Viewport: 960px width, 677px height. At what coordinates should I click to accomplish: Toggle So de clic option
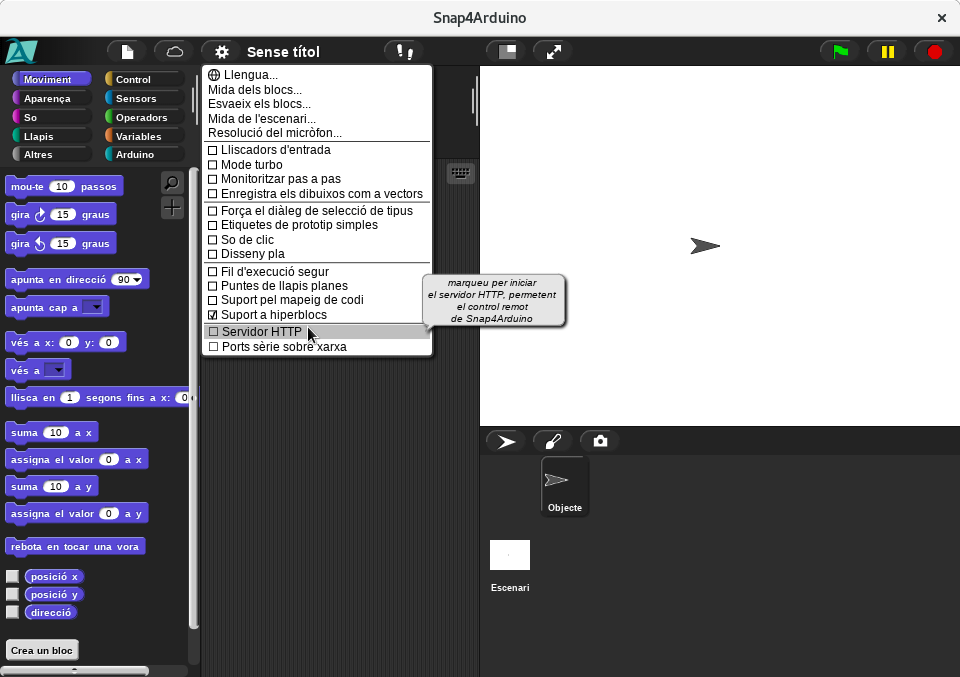point(213,240)
